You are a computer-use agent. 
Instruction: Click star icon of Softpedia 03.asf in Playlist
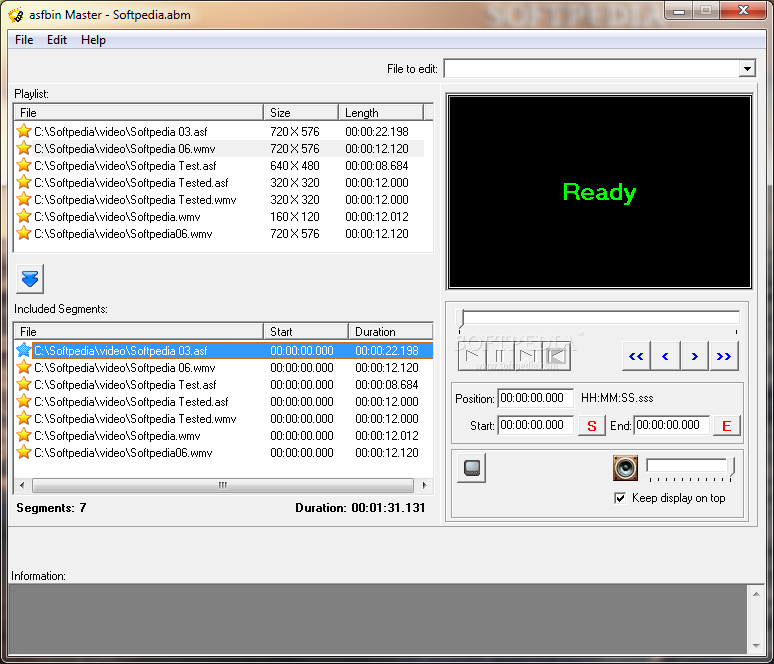[x=24, y=131]
